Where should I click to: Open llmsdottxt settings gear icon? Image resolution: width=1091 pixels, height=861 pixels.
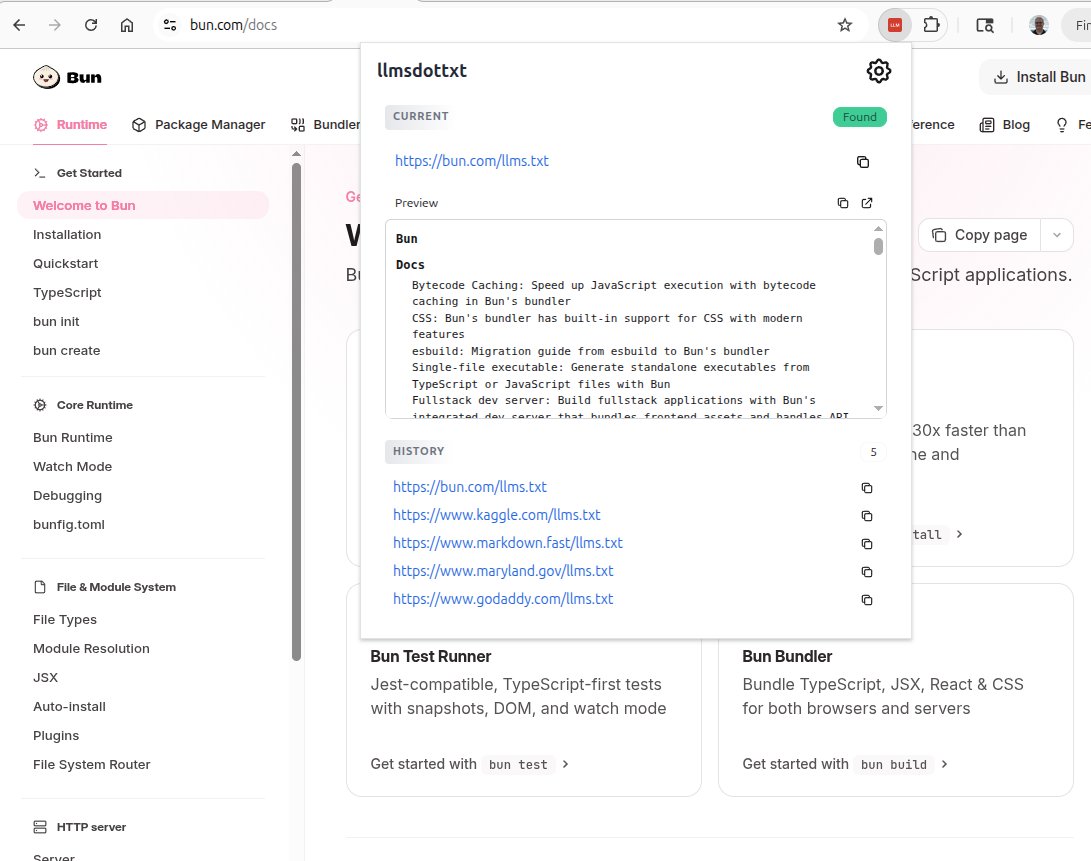click(x=878, y=71)
